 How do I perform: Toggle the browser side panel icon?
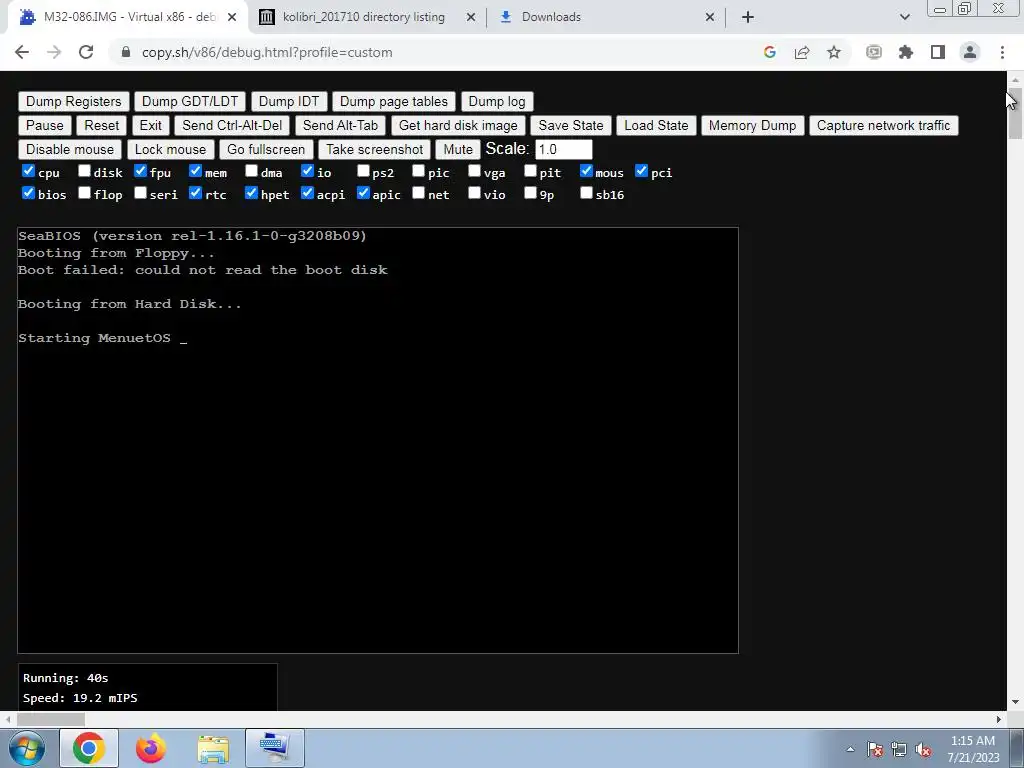[938, 52]
